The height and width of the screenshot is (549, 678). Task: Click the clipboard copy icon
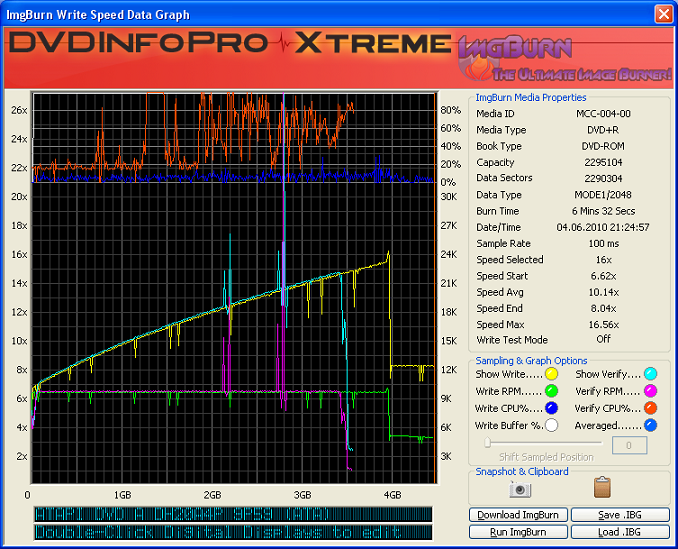click(602, 487)
